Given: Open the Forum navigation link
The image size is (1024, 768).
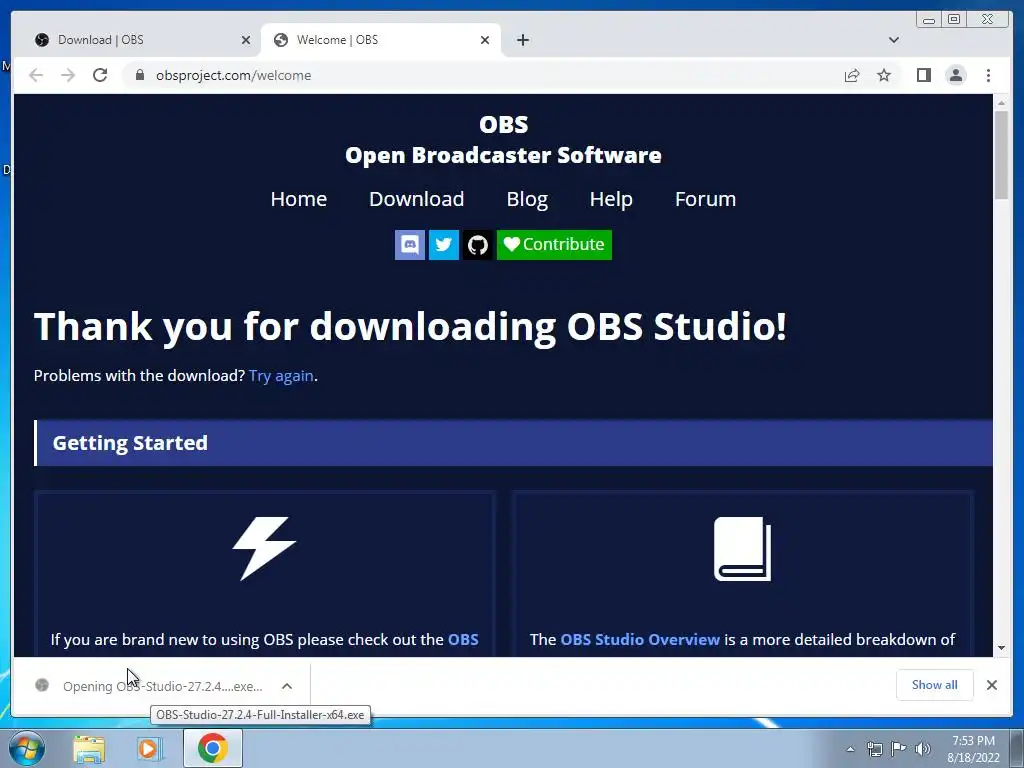Looking at the screenshot, I should 705,199.
